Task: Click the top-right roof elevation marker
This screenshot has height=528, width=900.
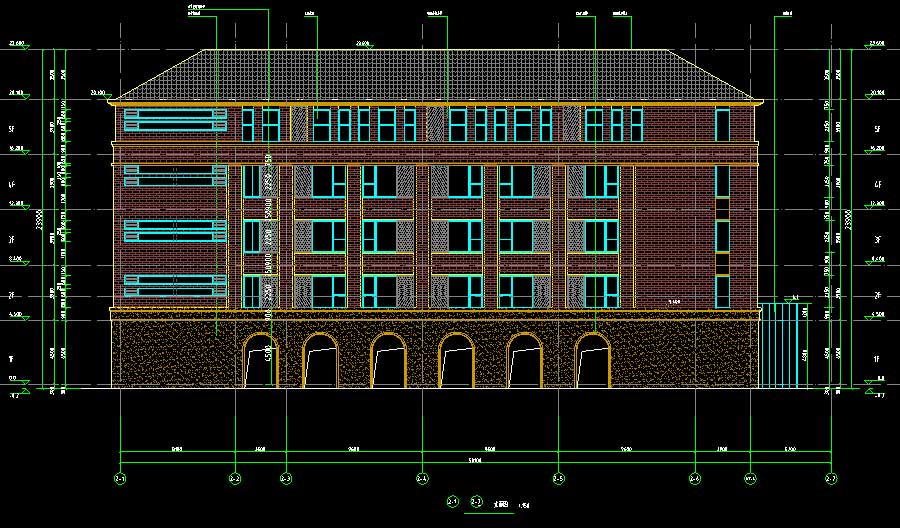Action: (878, 46)
